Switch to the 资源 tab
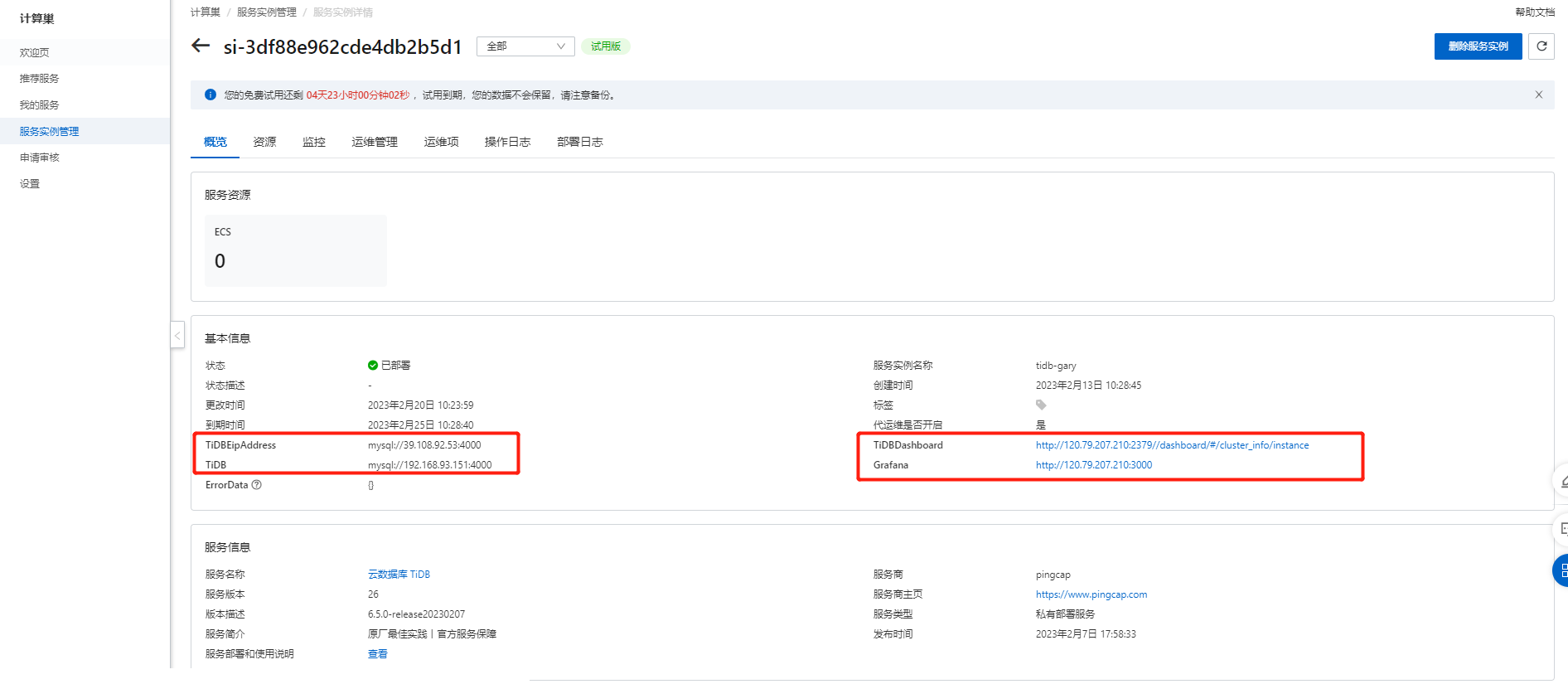The height and width of the screenshot is (684, 1568). [x=264, y=142]
